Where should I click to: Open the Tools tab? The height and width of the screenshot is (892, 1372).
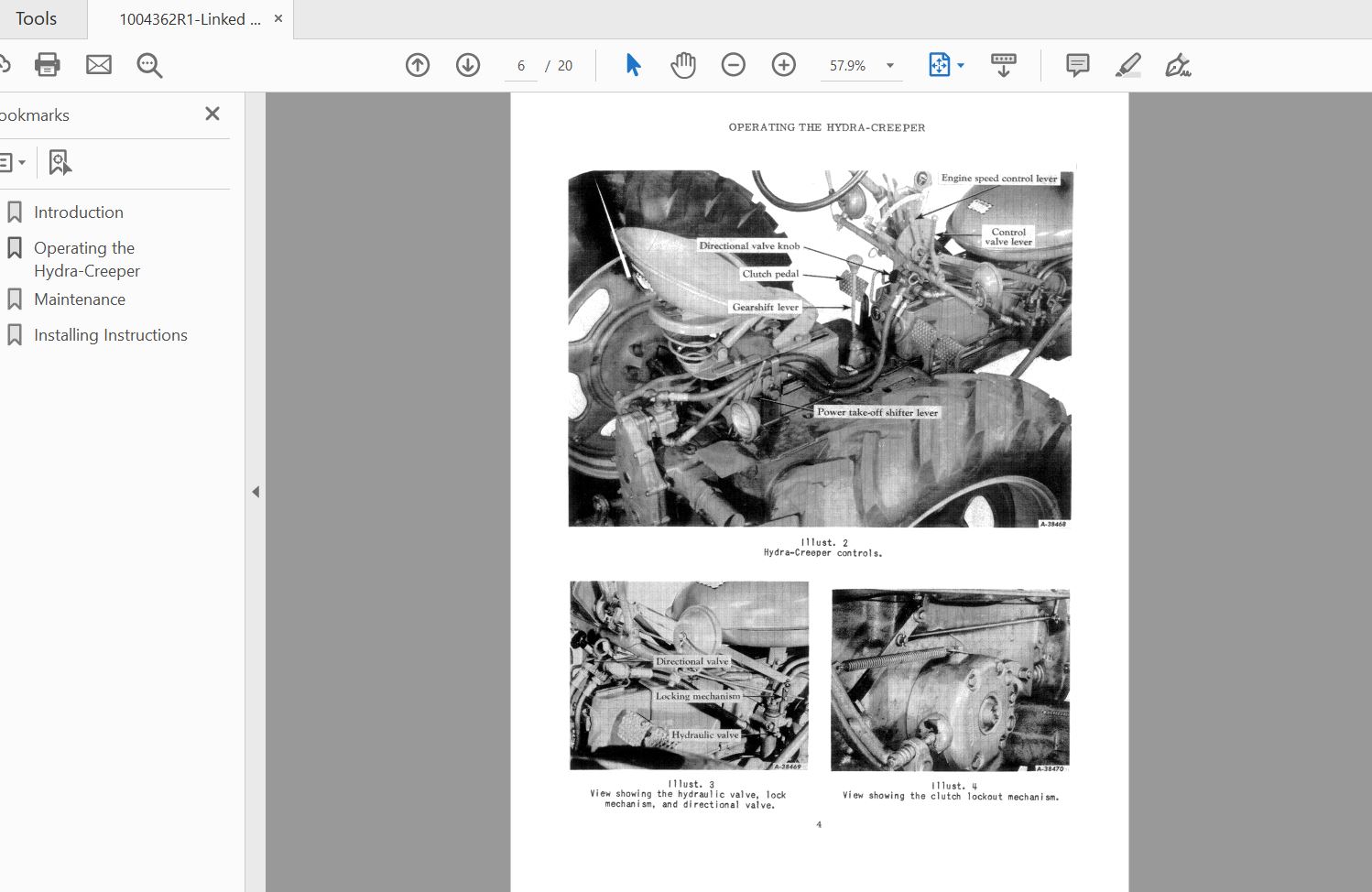click(37, 19)
